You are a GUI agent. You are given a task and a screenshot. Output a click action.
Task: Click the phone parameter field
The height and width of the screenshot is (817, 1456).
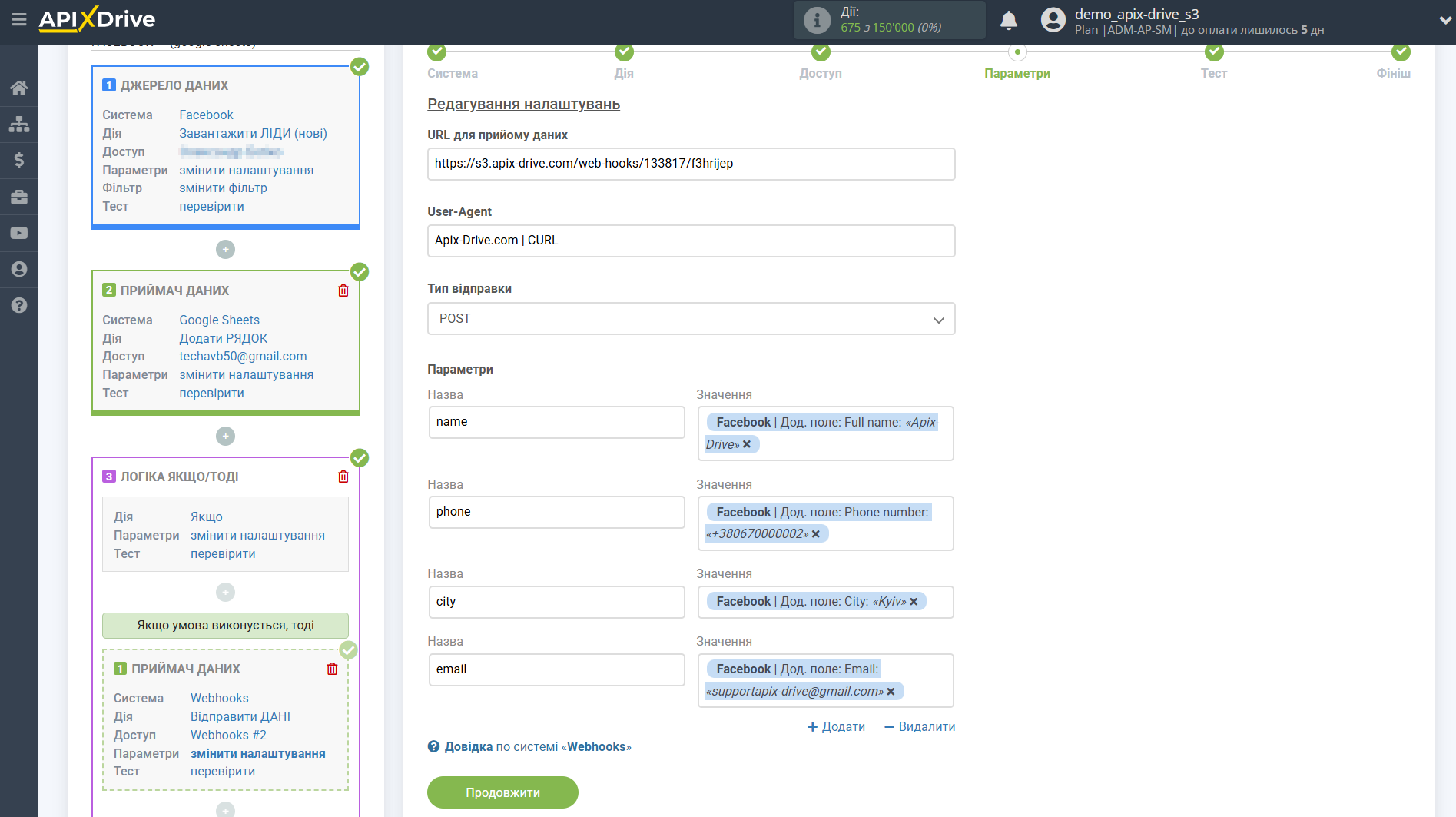[x=556, y=512]
